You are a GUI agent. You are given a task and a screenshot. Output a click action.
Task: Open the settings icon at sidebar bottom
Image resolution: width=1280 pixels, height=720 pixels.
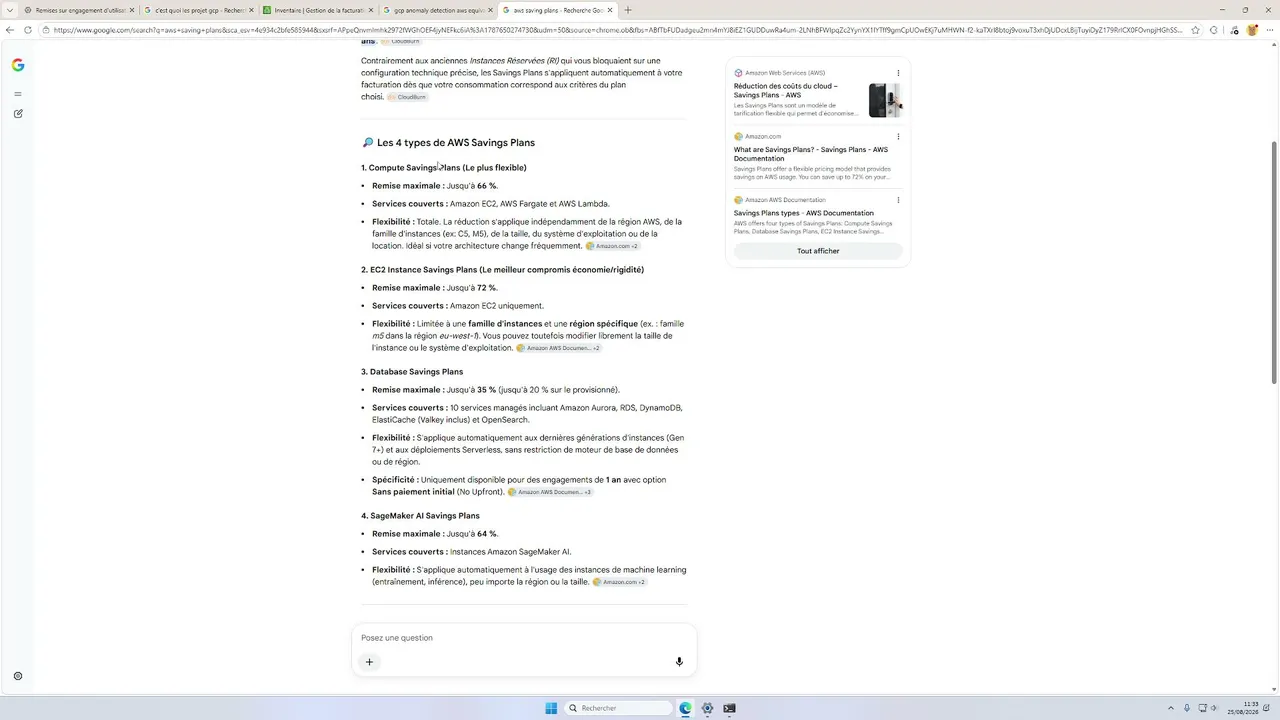click(x=18, y=676)
